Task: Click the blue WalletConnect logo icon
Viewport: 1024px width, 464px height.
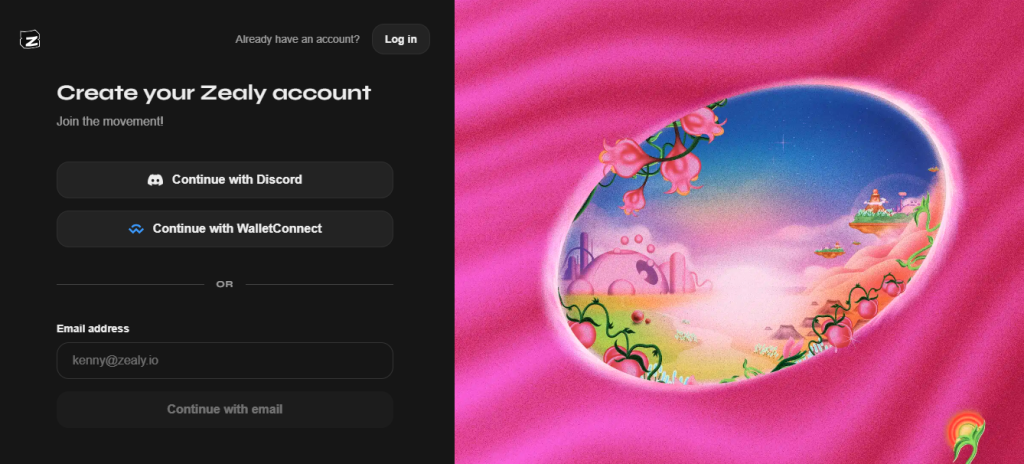Action: [x=136, y=229]
